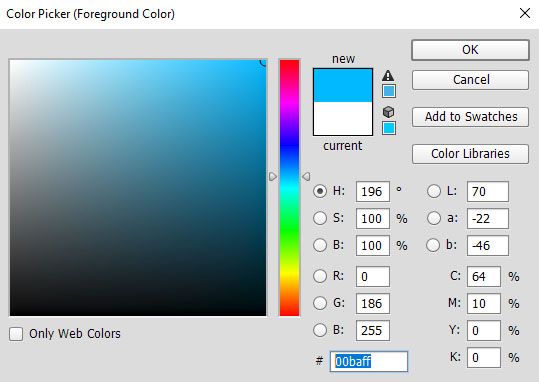Screen dimensions: 539x382
Task: Select the HSB brightness B radio button
Action: (x=320, y=245)
